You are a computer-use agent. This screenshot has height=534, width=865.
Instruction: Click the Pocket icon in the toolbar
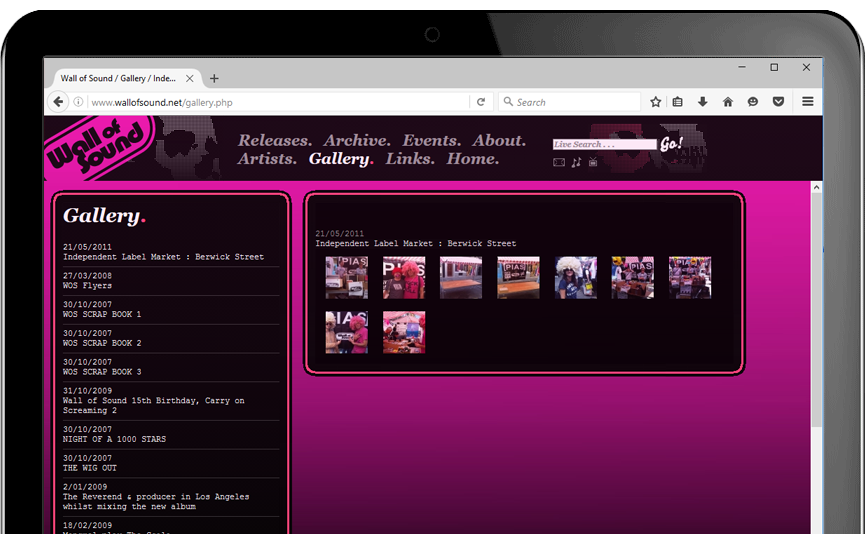tap(778, 102)
